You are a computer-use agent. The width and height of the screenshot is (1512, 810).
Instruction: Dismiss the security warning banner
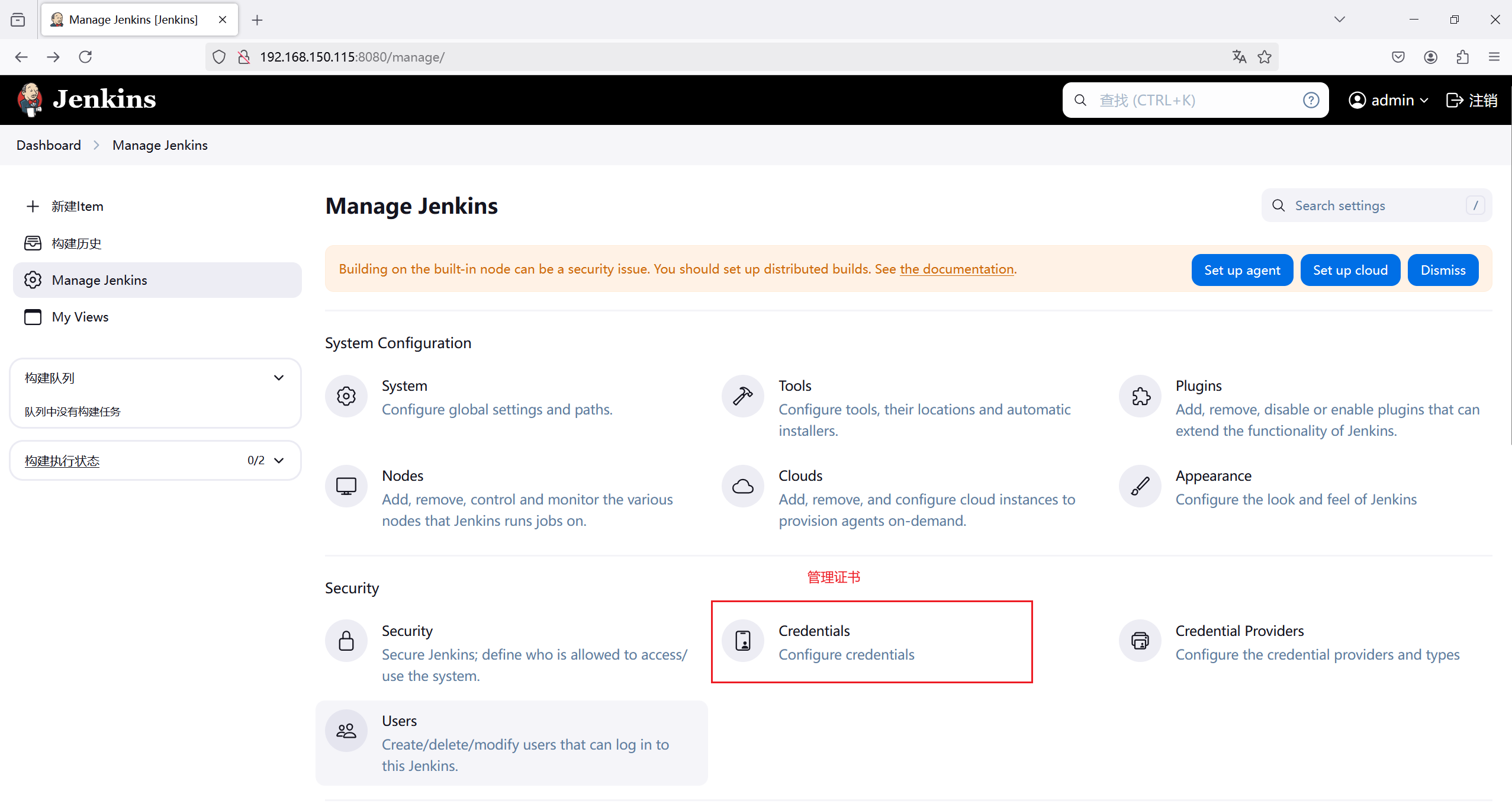coord(1443,270)
